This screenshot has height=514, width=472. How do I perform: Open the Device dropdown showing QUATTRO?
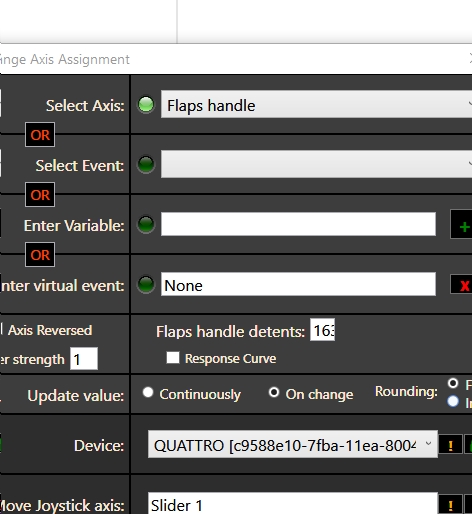(293, 444)
